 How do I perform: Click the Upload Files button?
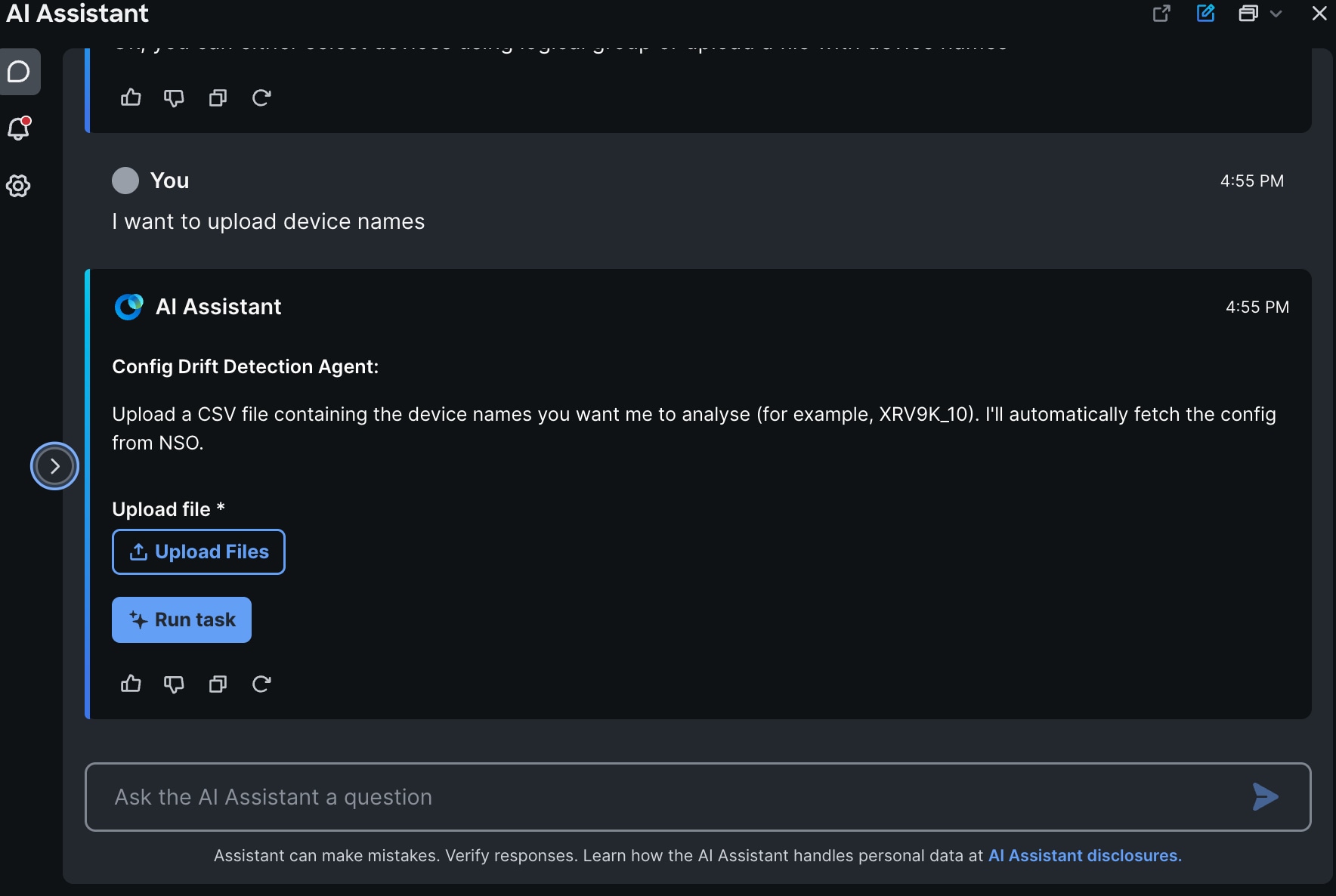pos(199,552)
